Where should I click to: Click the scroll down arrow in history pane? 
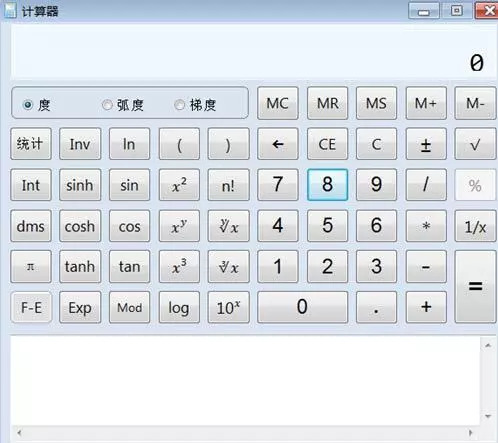tap(488, 416)
